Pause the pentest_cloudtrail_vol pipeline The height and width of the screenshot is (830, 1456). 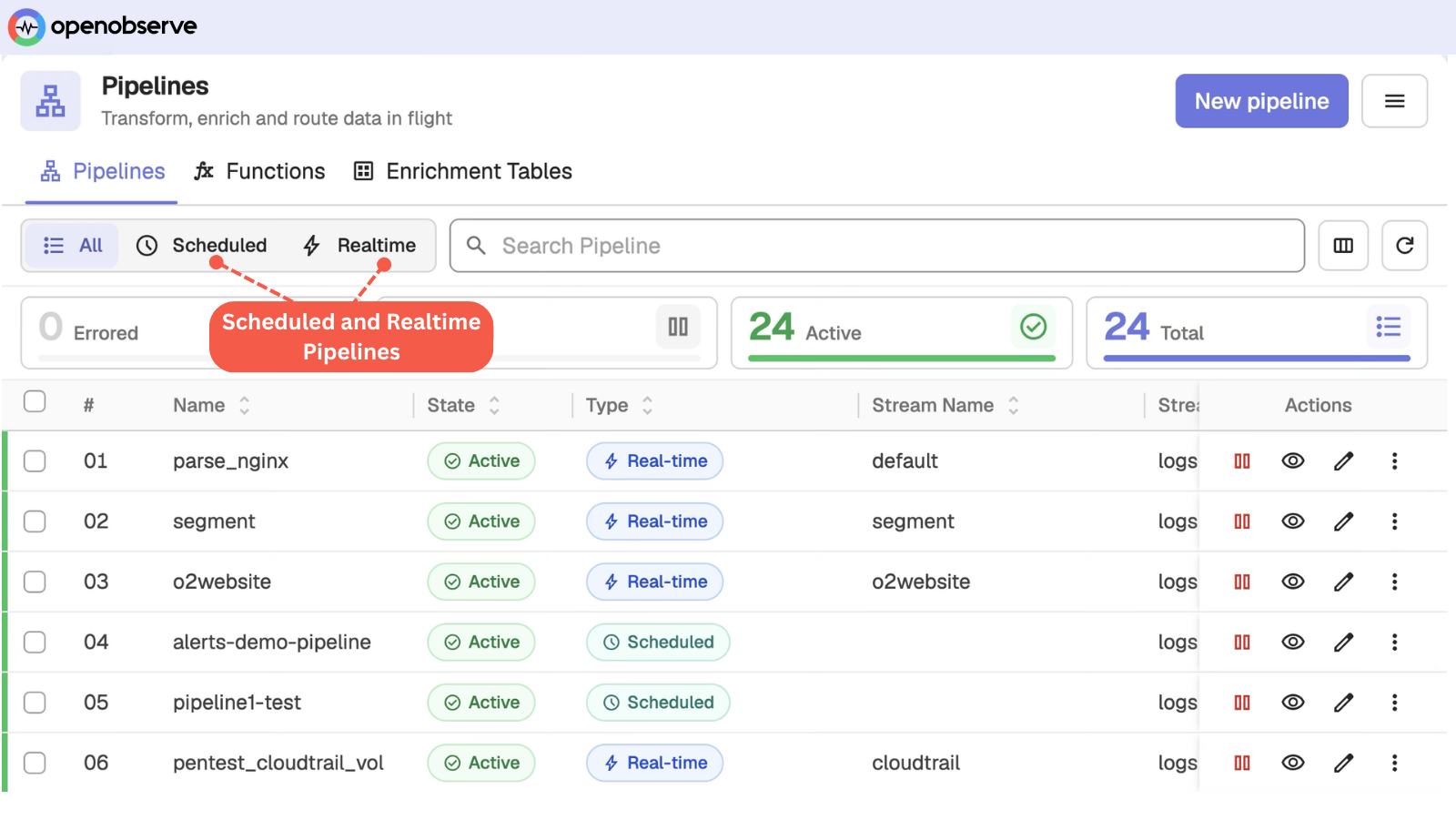coord(1242,763)
